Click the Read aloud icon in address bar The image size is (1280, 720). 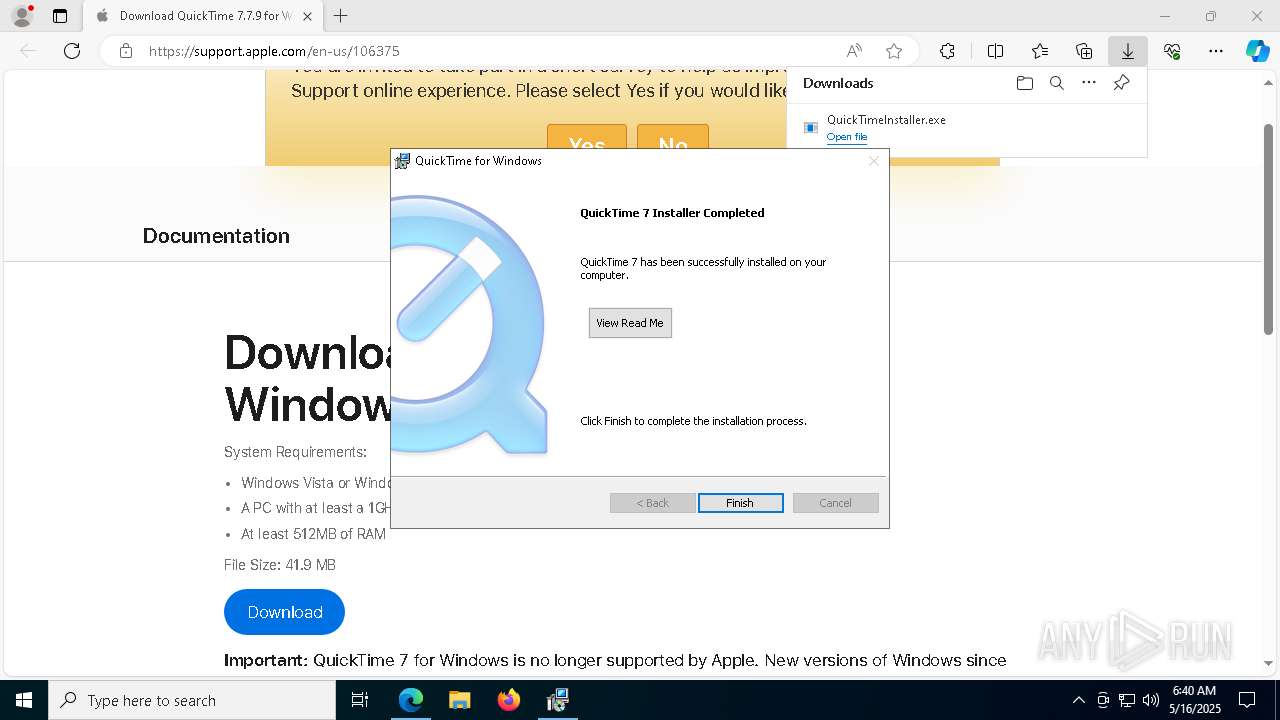tap(854, 51)
